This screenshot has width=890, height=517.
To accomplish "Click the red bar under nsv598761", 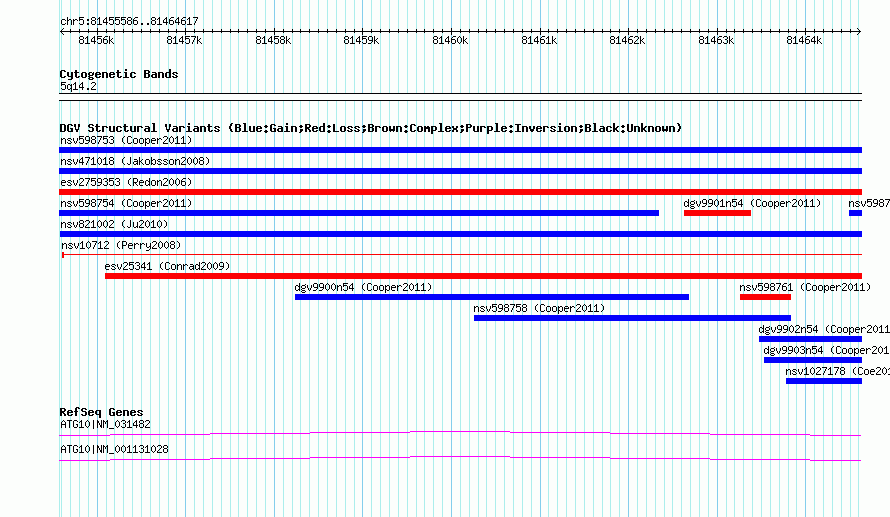I will (x=766, y=297).
